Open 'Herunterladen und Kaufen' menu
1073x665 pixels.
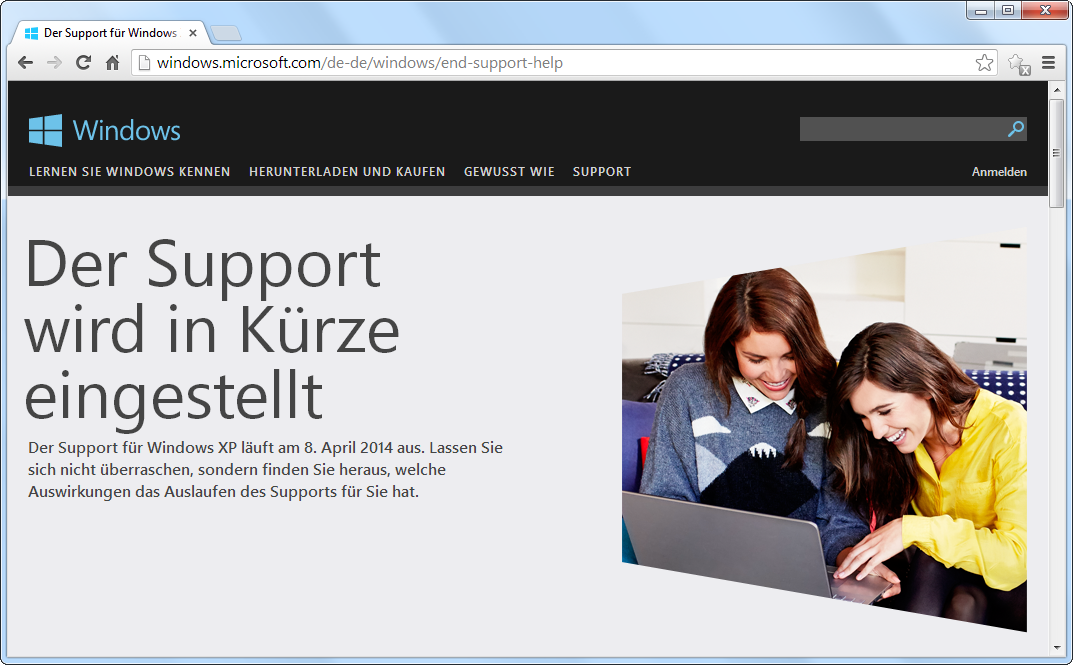[347, 172]
